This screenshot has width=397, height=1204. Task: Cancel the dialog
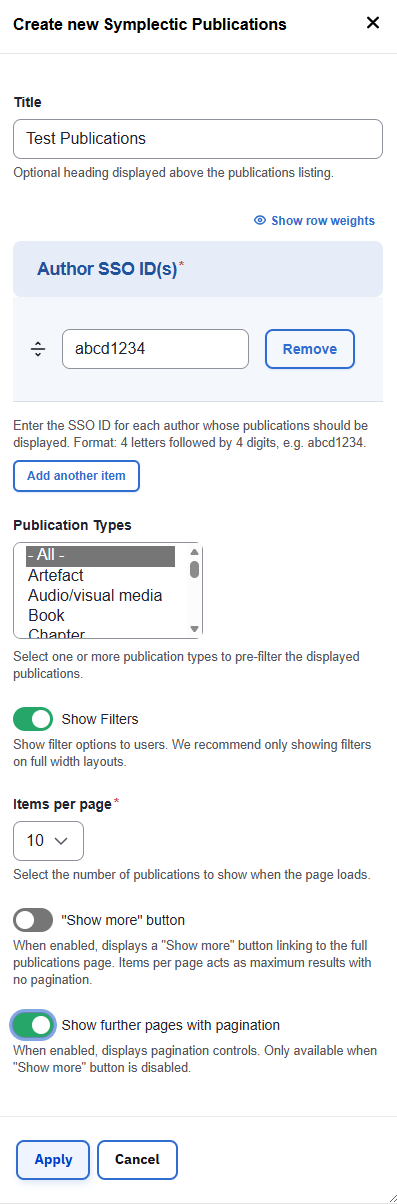(137, 1160)
